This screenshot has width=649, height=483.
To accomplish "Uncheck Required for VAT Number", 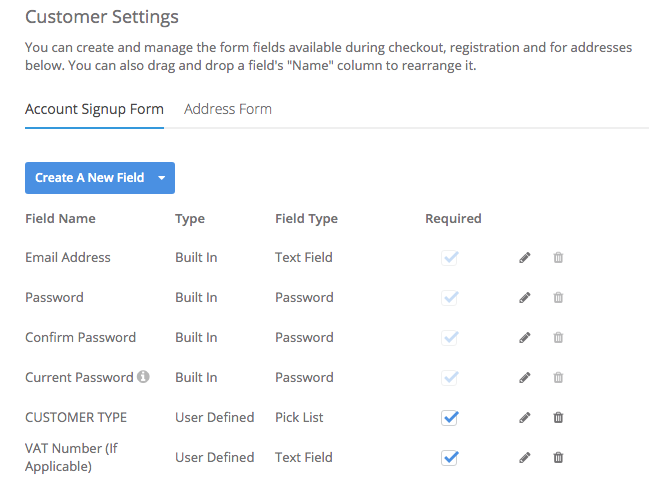I will pyautogui.click(x=450, y=458).
